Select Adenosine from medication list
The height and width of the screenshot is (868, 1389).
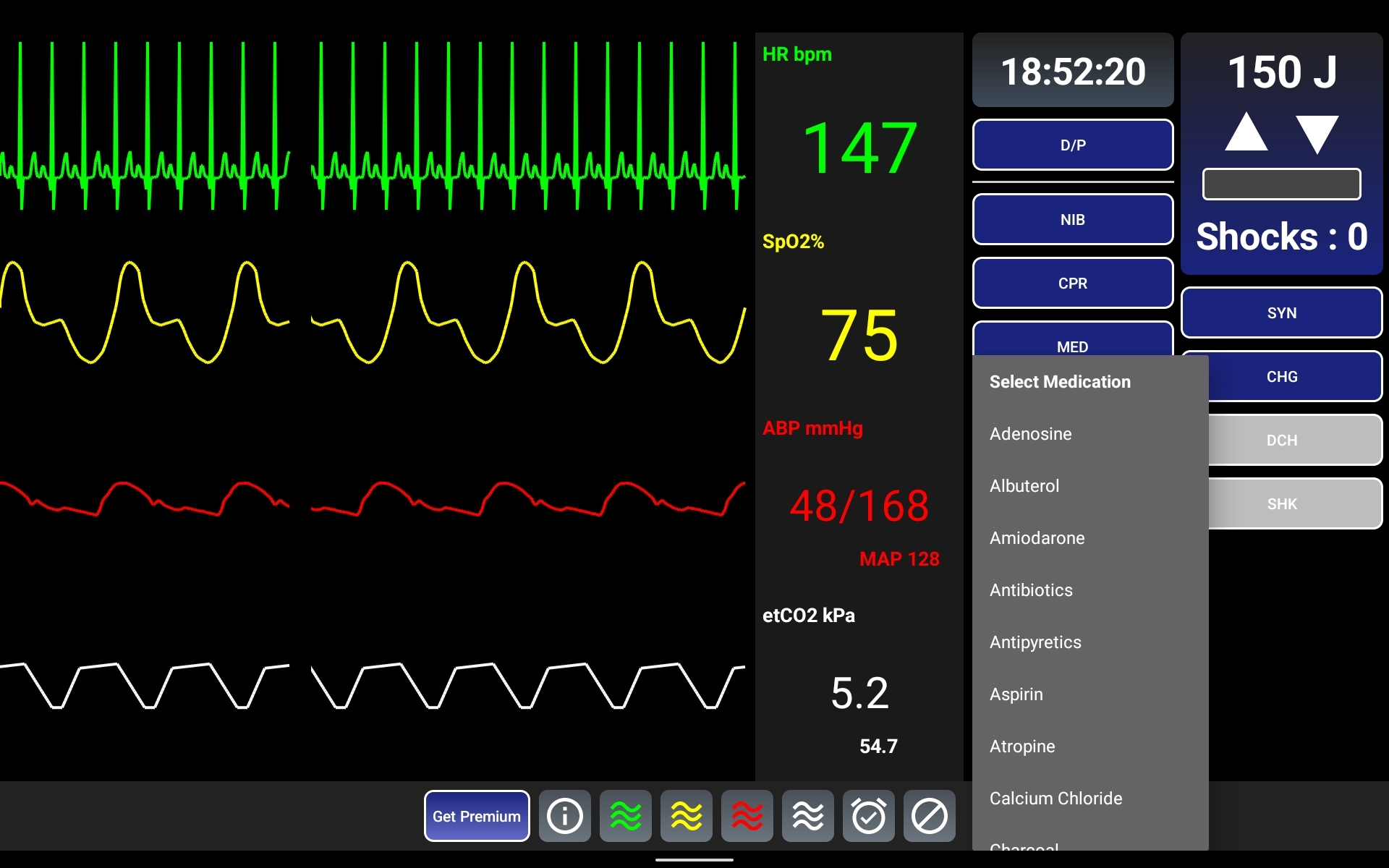pos(1030,434)
